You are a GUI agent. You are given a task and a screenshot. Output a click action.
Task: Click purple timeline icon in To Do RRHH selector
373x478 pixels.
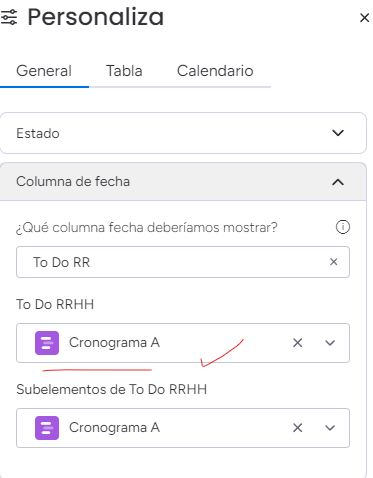47,343
